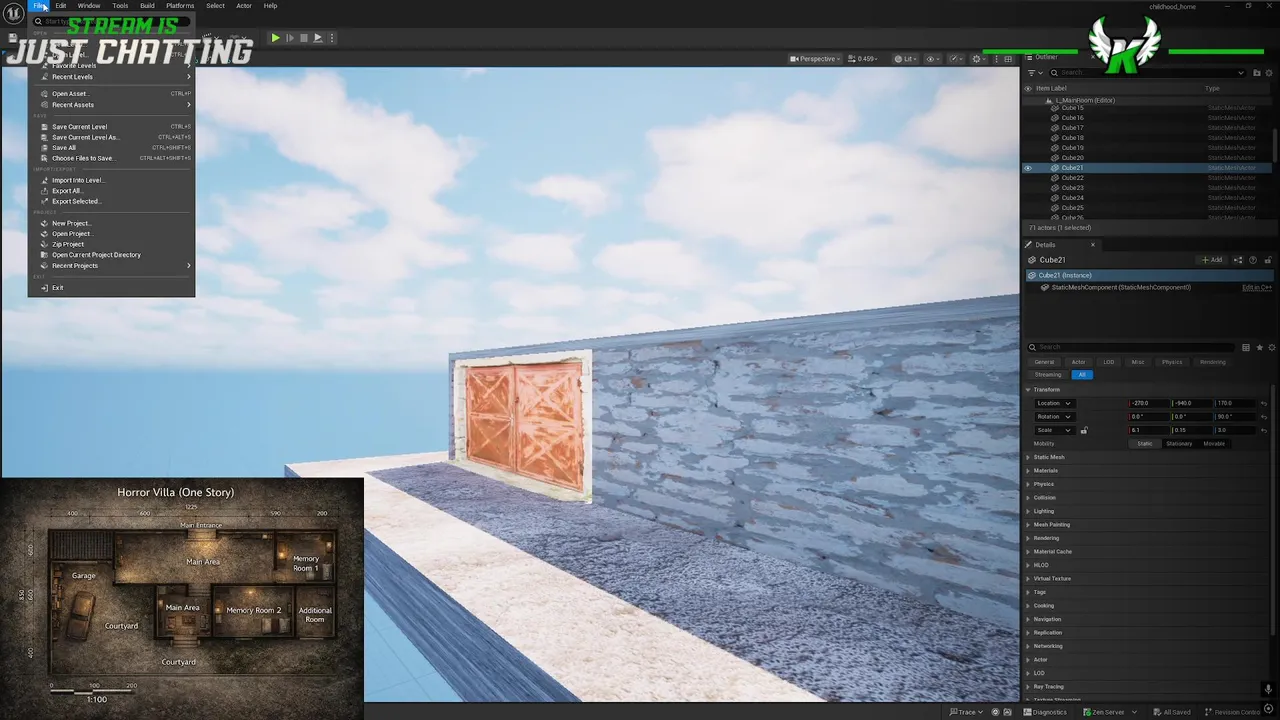
Task: Click the Outliner add folder icon
Action: tap(1257, 73)
